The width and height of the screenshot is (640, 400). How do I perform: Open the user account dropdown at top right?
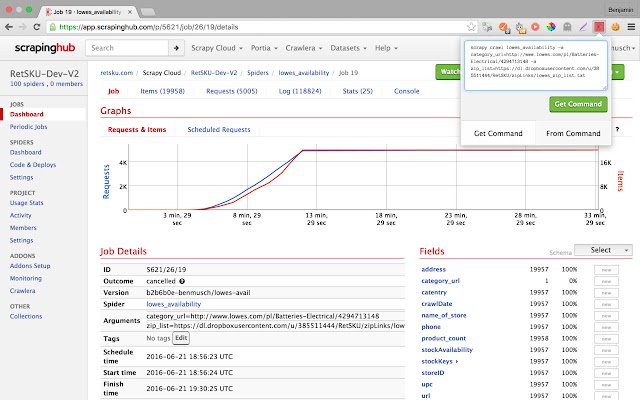click(623, 48)
